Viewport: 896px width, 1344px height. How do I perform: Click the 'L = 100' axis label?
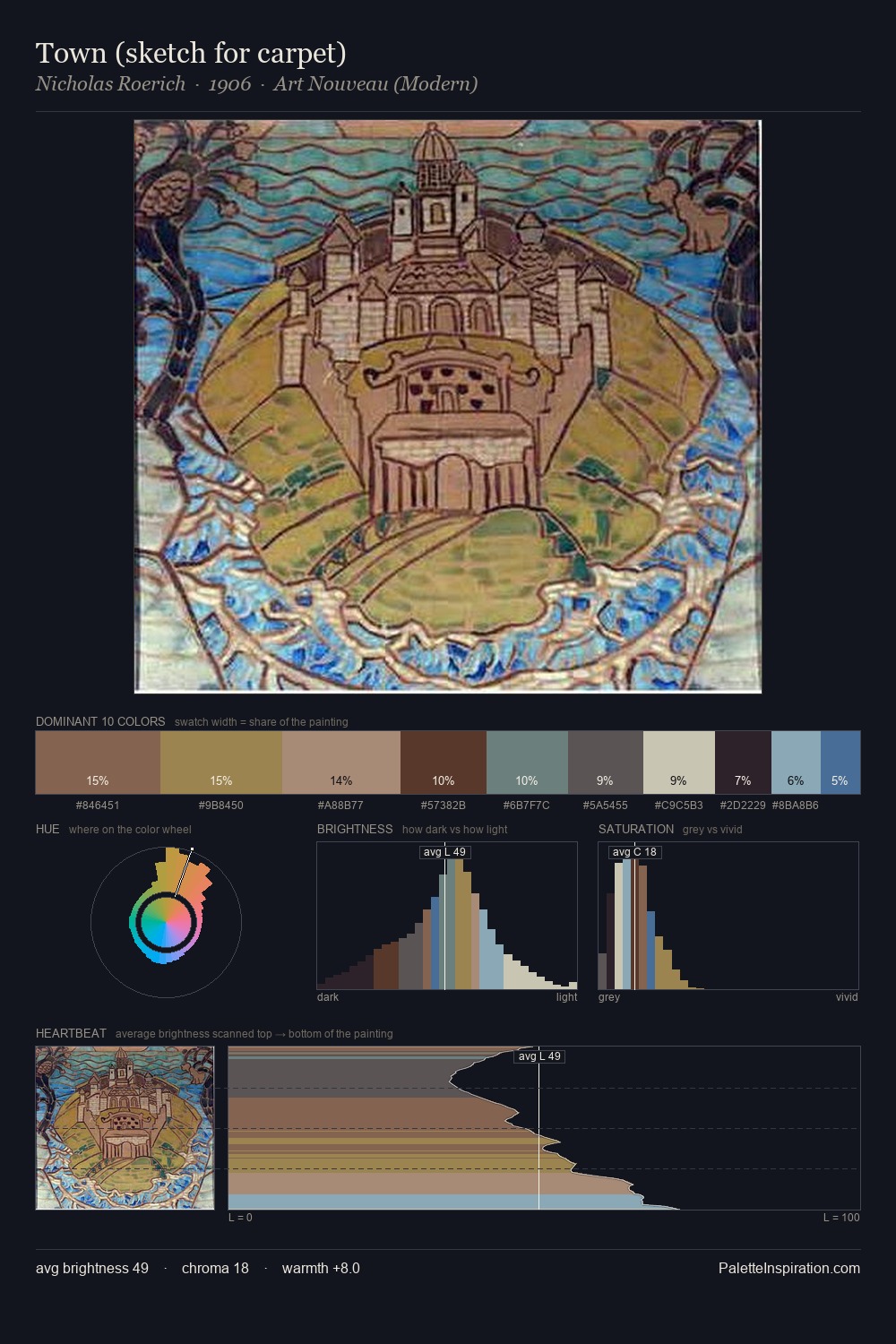click(x=841, y=1218)
